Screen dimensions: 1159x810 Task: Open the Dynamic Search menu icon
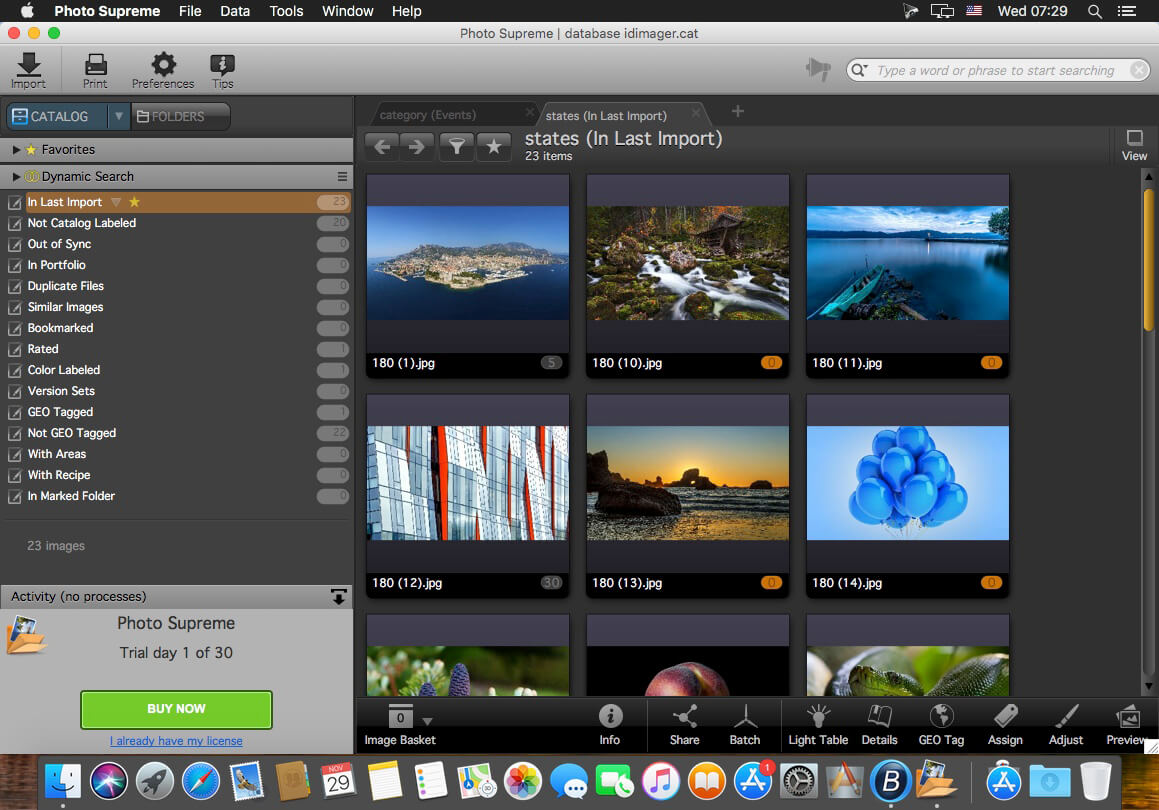point(342,177)
